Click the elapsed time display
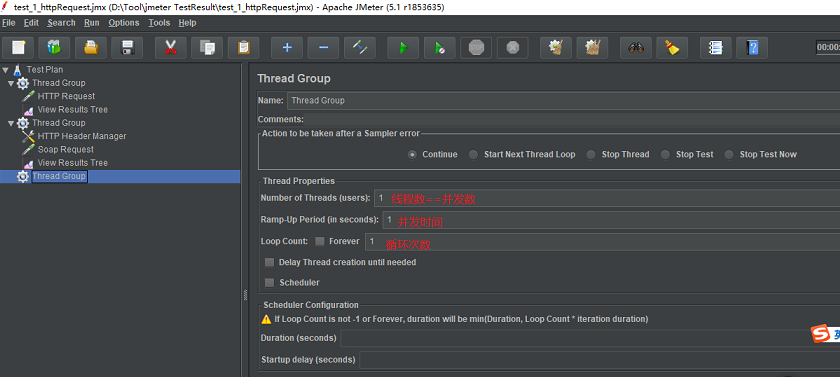Image resolution: width=840 pixels, height=377 pixels. click(x=828, y=48)
